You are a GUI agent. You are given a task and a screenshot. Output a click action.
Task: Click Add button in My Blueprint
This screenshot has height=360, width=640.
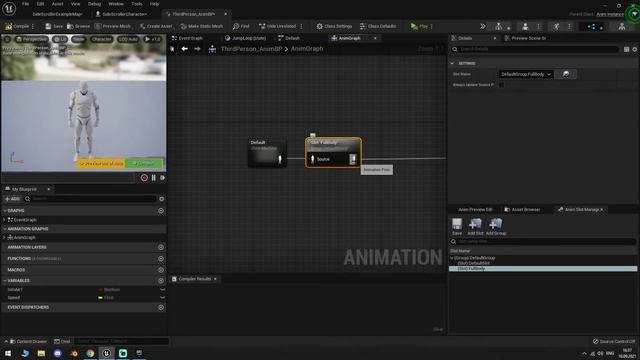(12, 199)
